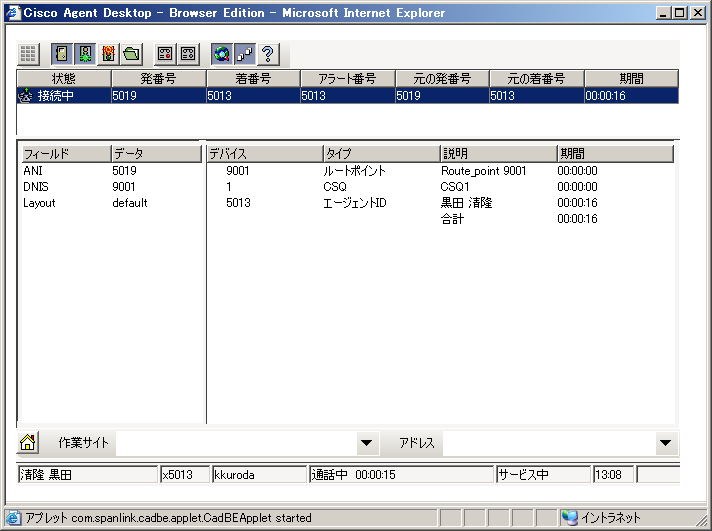Screen dimensions: 712x531
Task: Open help with the question mark icon
Action: click(x=268, y=54)
